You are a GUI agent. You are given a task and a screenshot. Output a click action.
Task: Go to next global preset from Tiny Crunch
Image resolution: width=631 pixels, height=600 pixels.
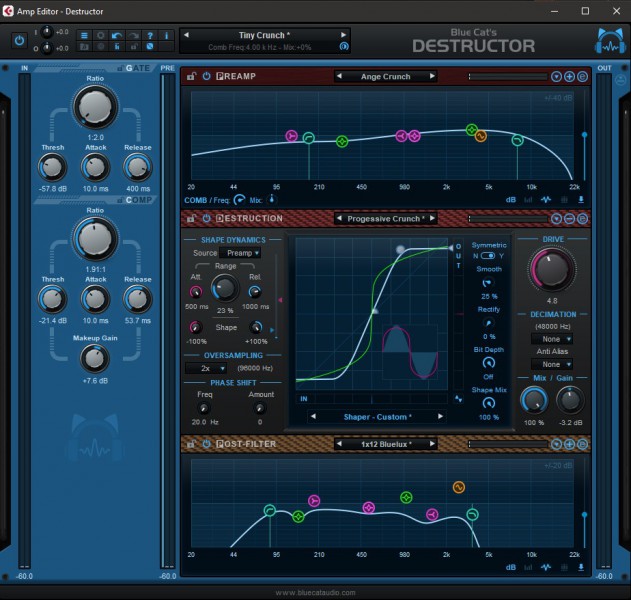(343, 35)
